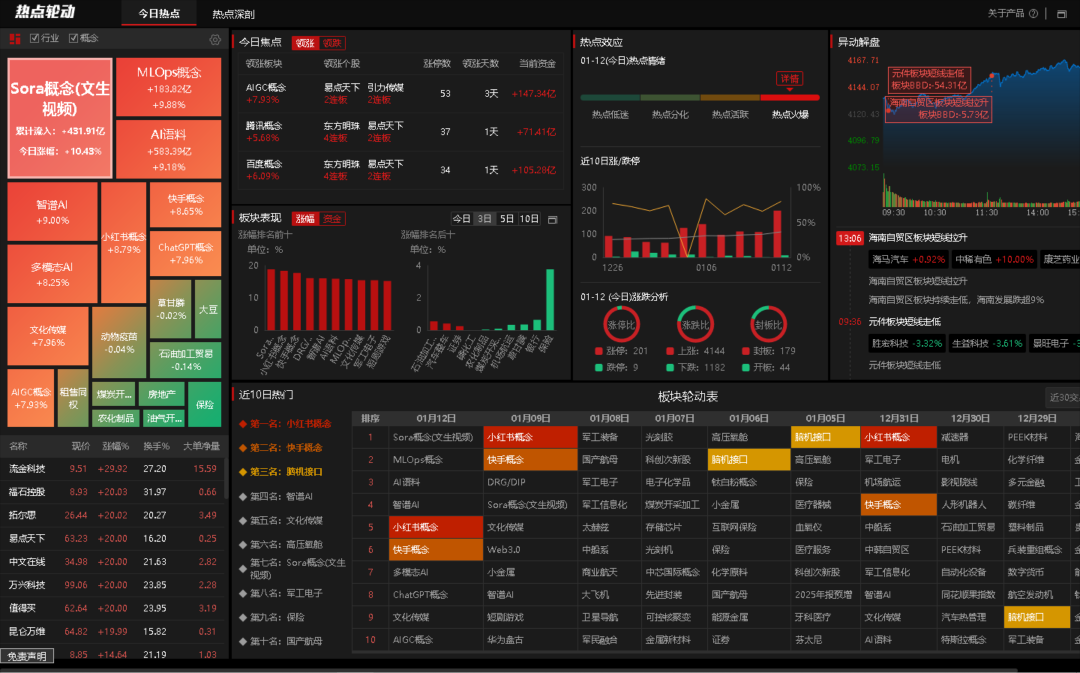Click the 封板比 donut chart
This screenshot has width=1080, height=673.
pyautogui.click(x=768, y=324)
